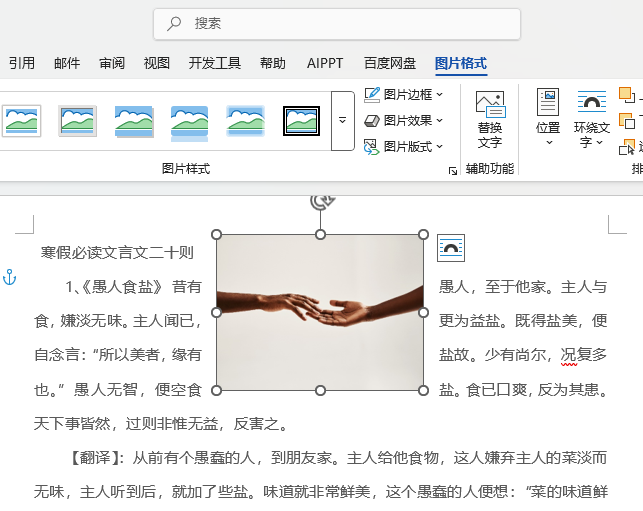This screenshot has width=643, height=511.
Task: Click the title 寒假必读文言文二十则
Action: [117, 253]
